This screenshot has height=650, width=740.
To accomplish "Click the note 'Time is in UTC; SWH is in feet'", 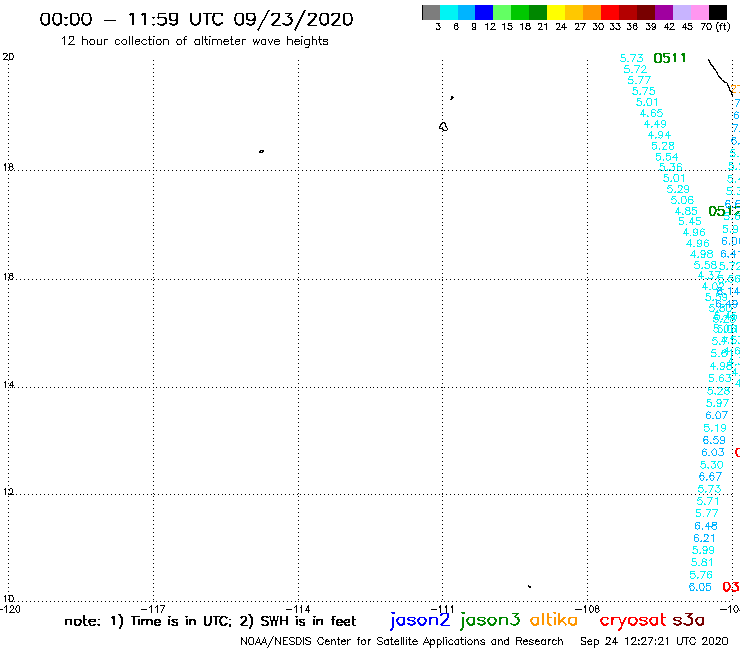I will tap(210, 621).
